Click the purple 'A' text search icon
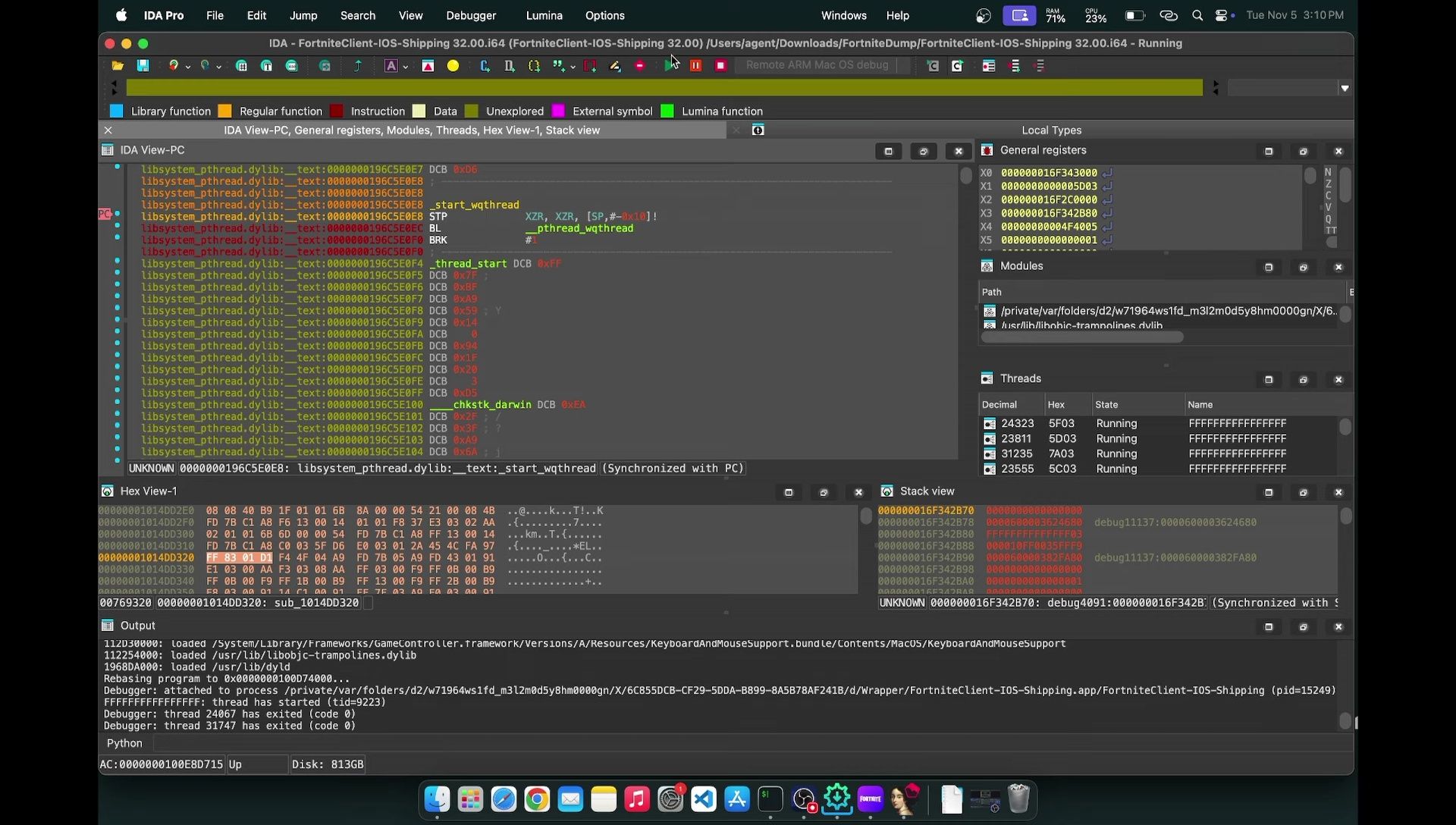The image size is (1456, 825). point(391,66)
